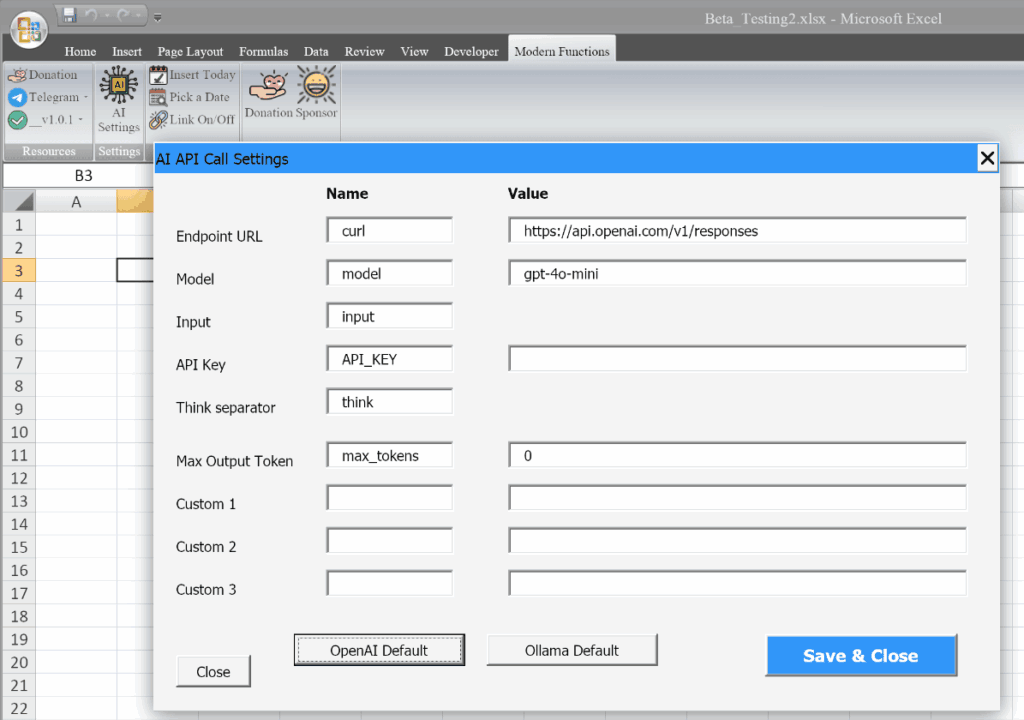Click the Close button in dialog
The image size is (1024, 720).
point(213,672)
